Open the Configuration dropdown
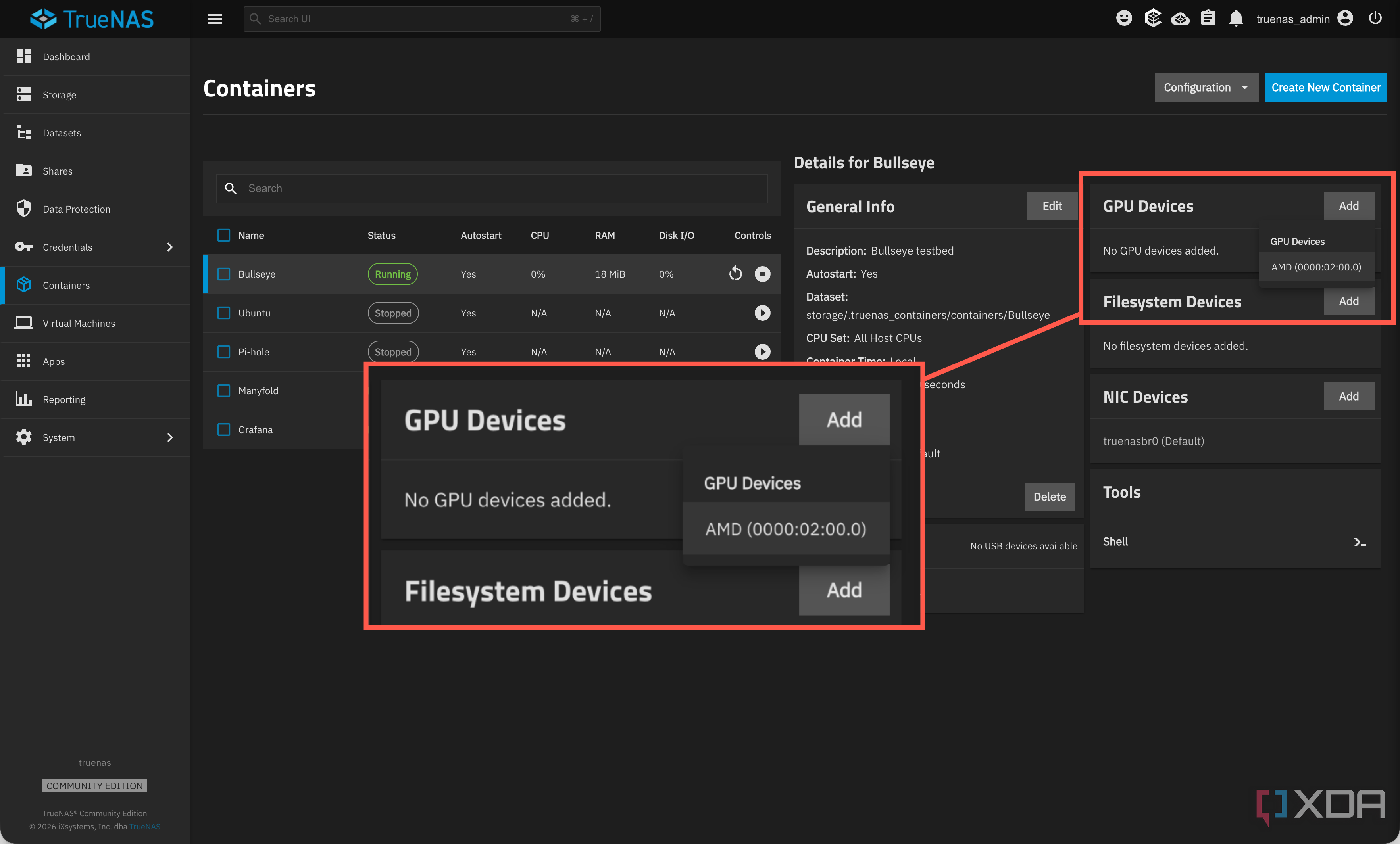 pos(1206,87)
